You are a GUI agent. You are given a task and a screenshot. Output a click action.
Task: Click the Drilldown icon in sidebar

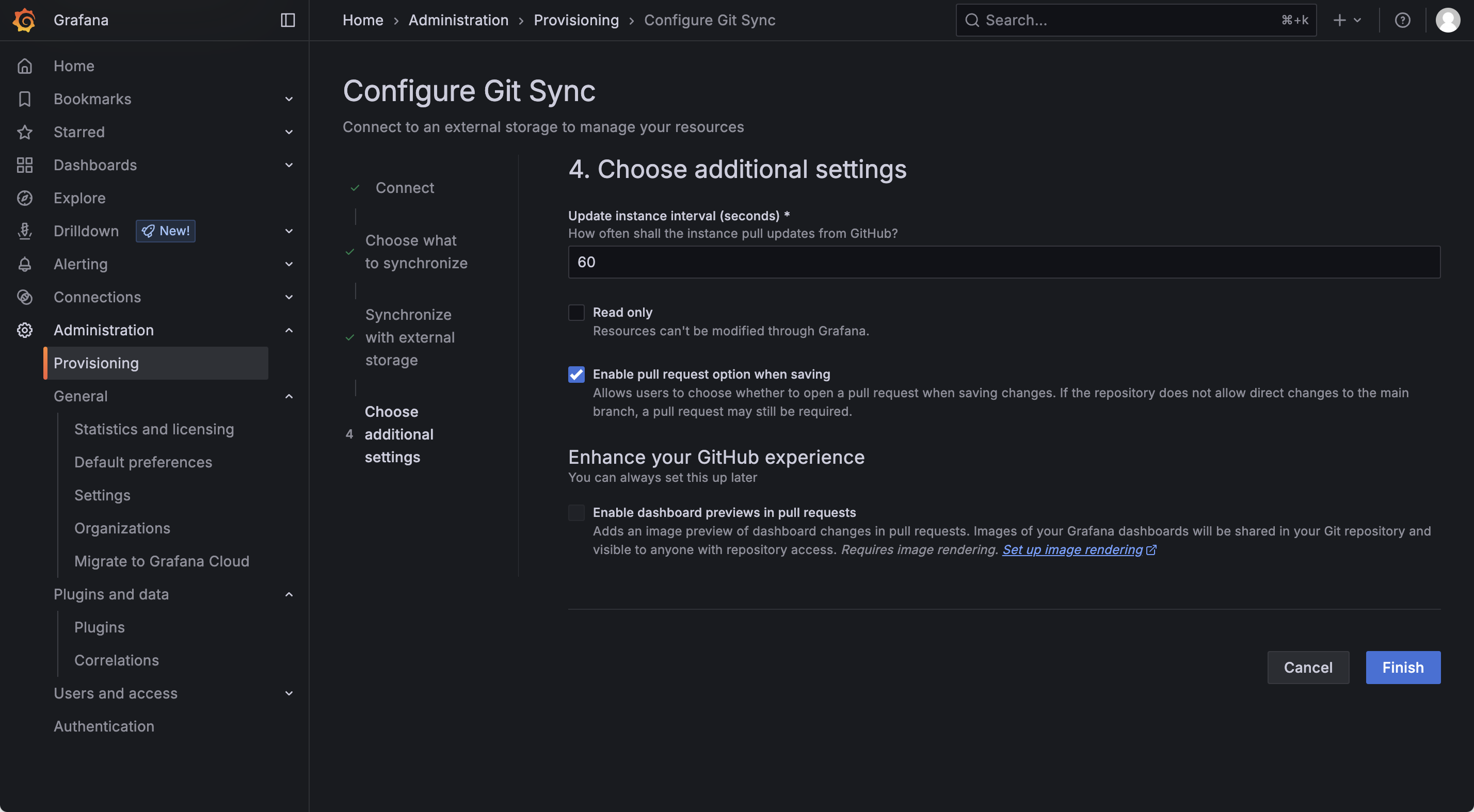[25, 231]
